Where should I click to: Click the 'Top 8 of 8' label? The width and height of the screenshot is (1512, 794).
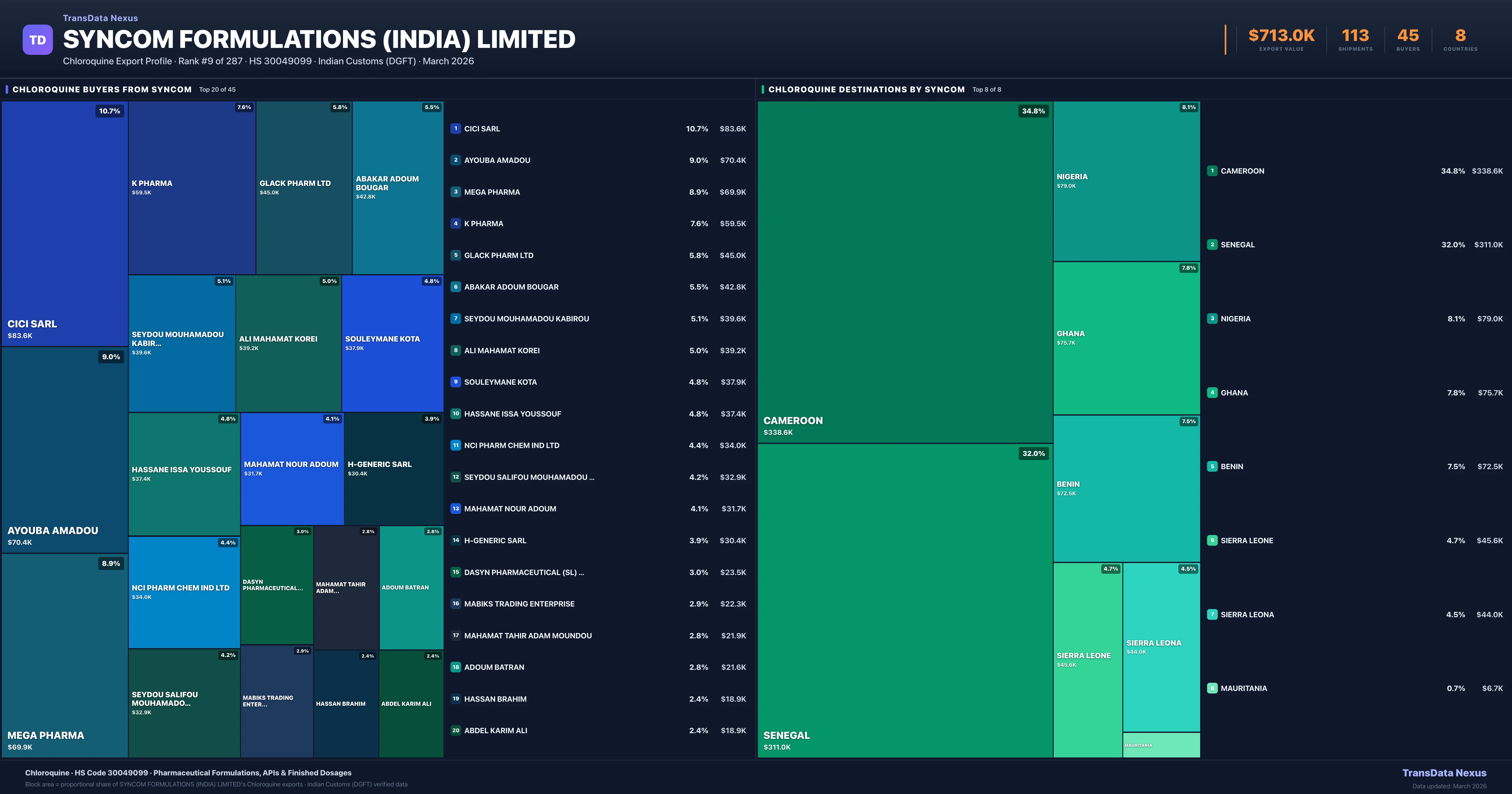[987, 89]
